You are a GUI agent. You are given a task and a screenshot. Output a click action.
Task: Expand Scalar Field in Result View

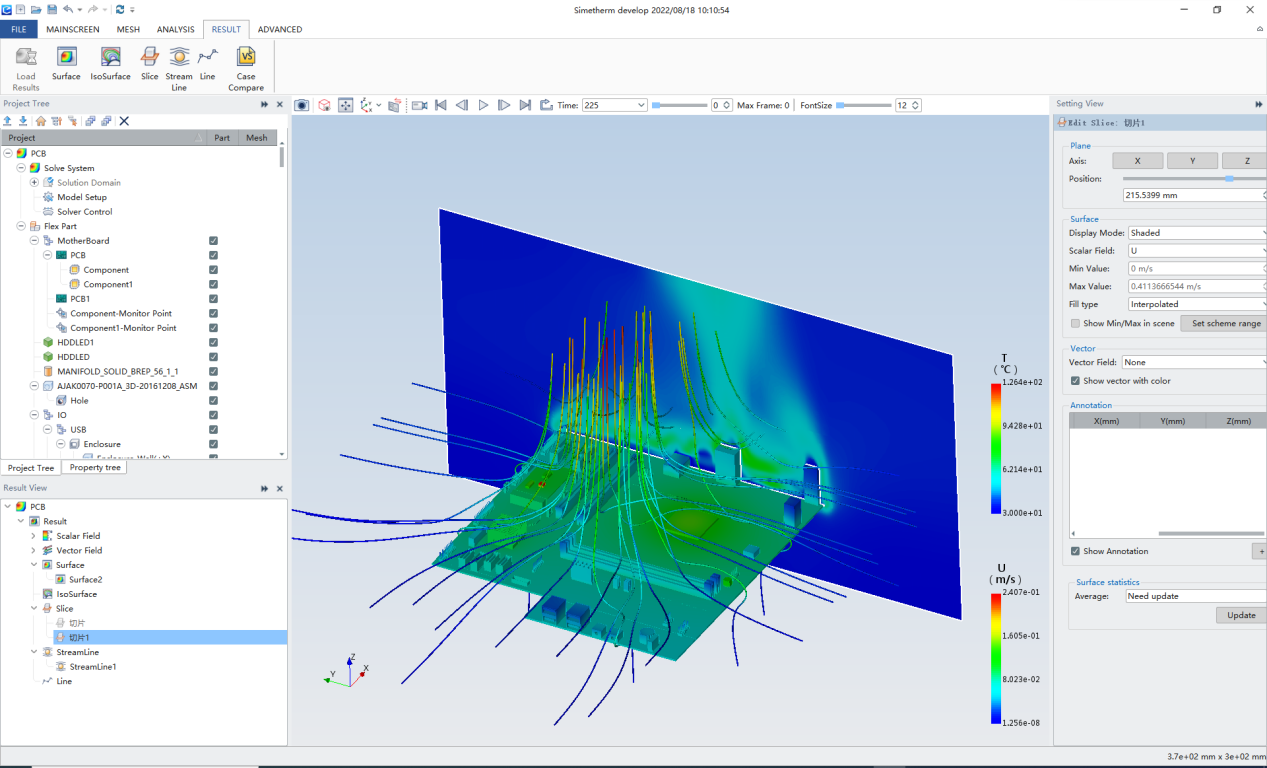pos(34,536)
